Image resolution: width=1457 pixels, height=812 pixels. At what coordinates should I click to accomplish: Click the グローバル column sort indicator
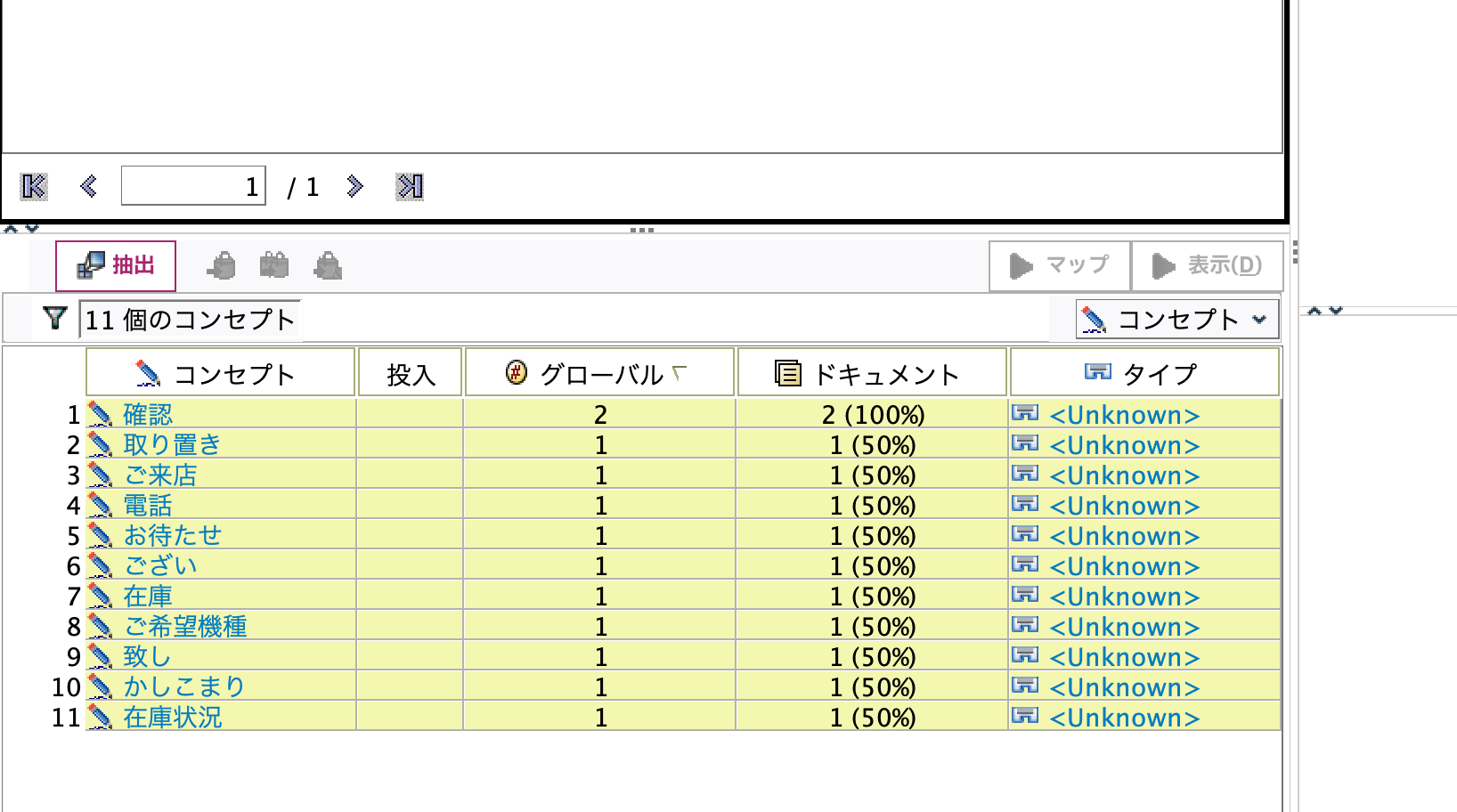(679, 372)
